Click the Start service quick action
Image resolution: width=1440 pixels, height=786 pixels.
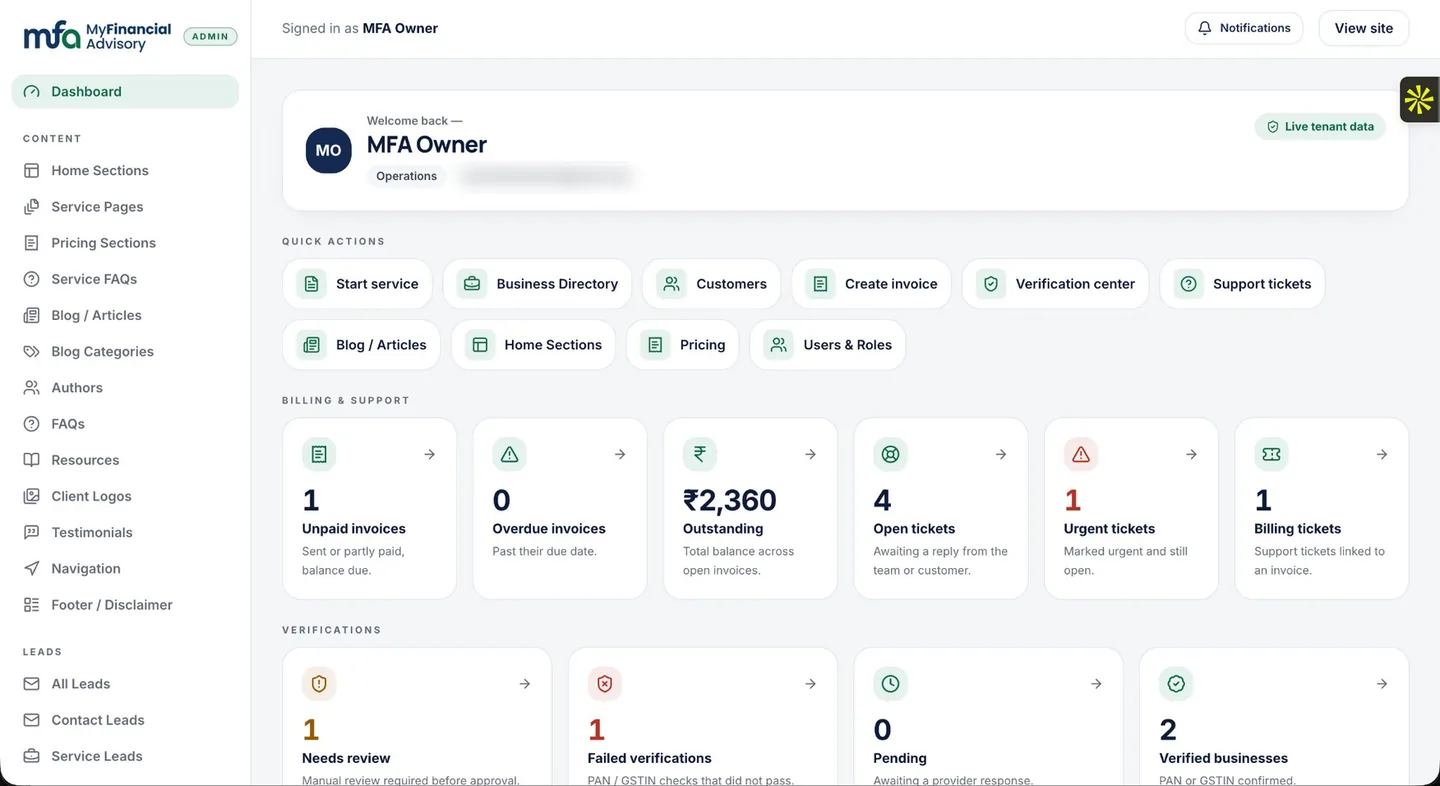click(357, 284)
